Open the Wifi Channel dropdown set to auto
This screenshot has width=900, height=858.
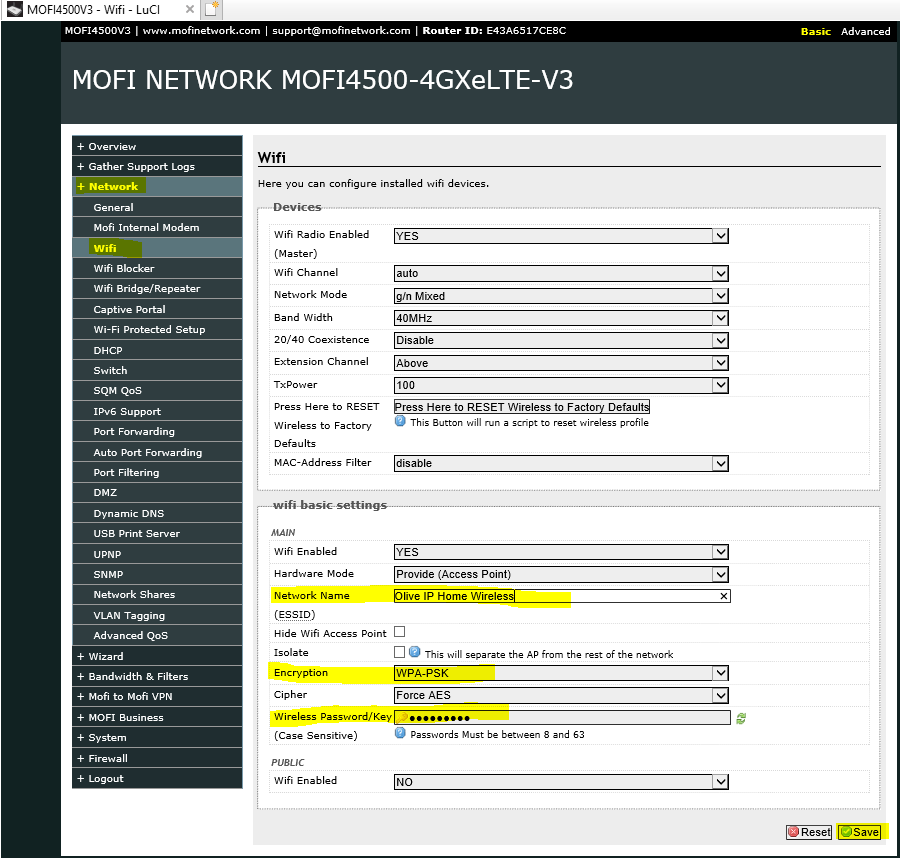561,273
